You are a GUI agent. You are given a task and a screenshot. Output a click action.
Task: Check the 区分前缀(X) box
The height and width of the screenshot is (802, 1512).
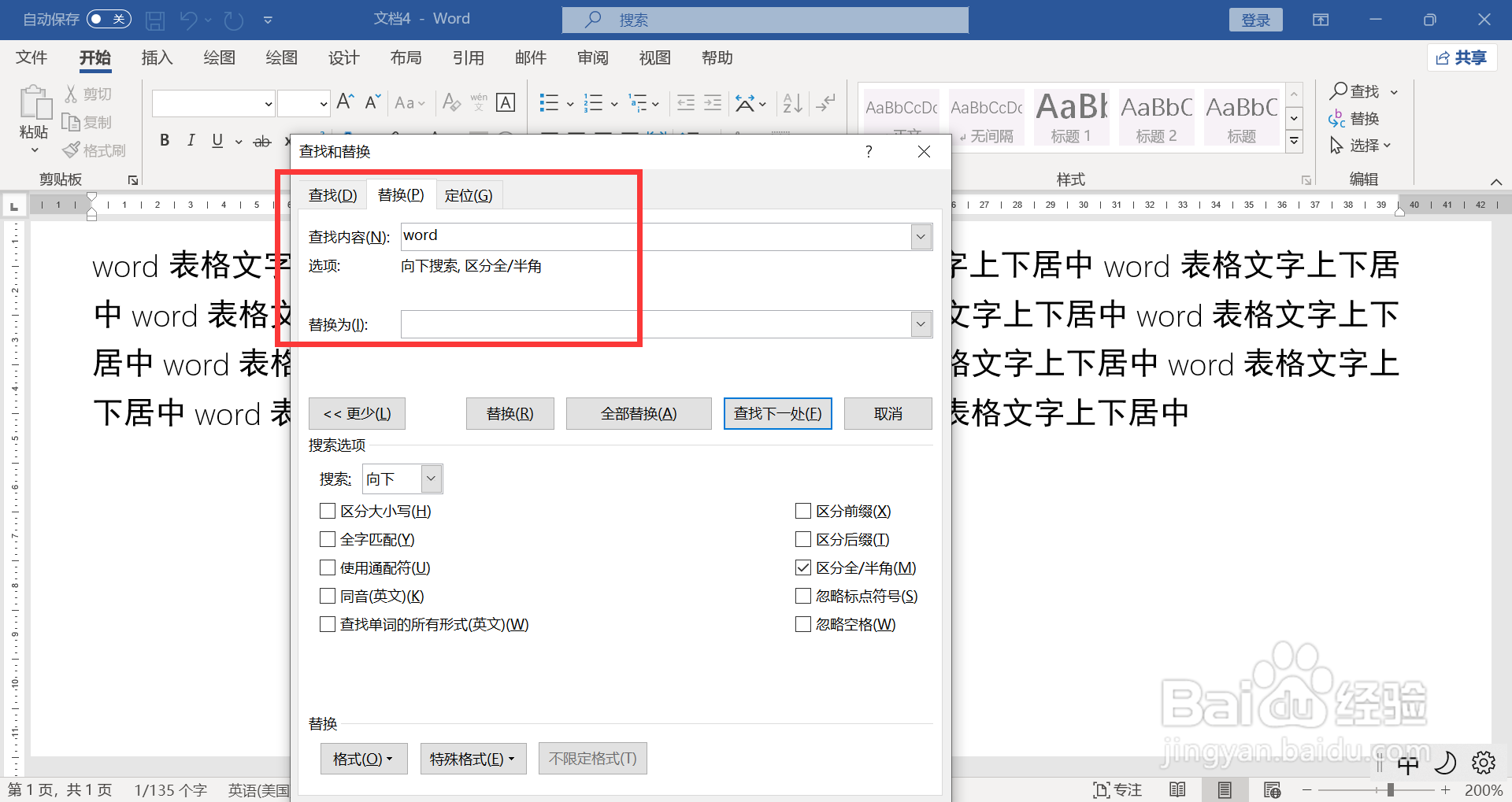point(803,511)
